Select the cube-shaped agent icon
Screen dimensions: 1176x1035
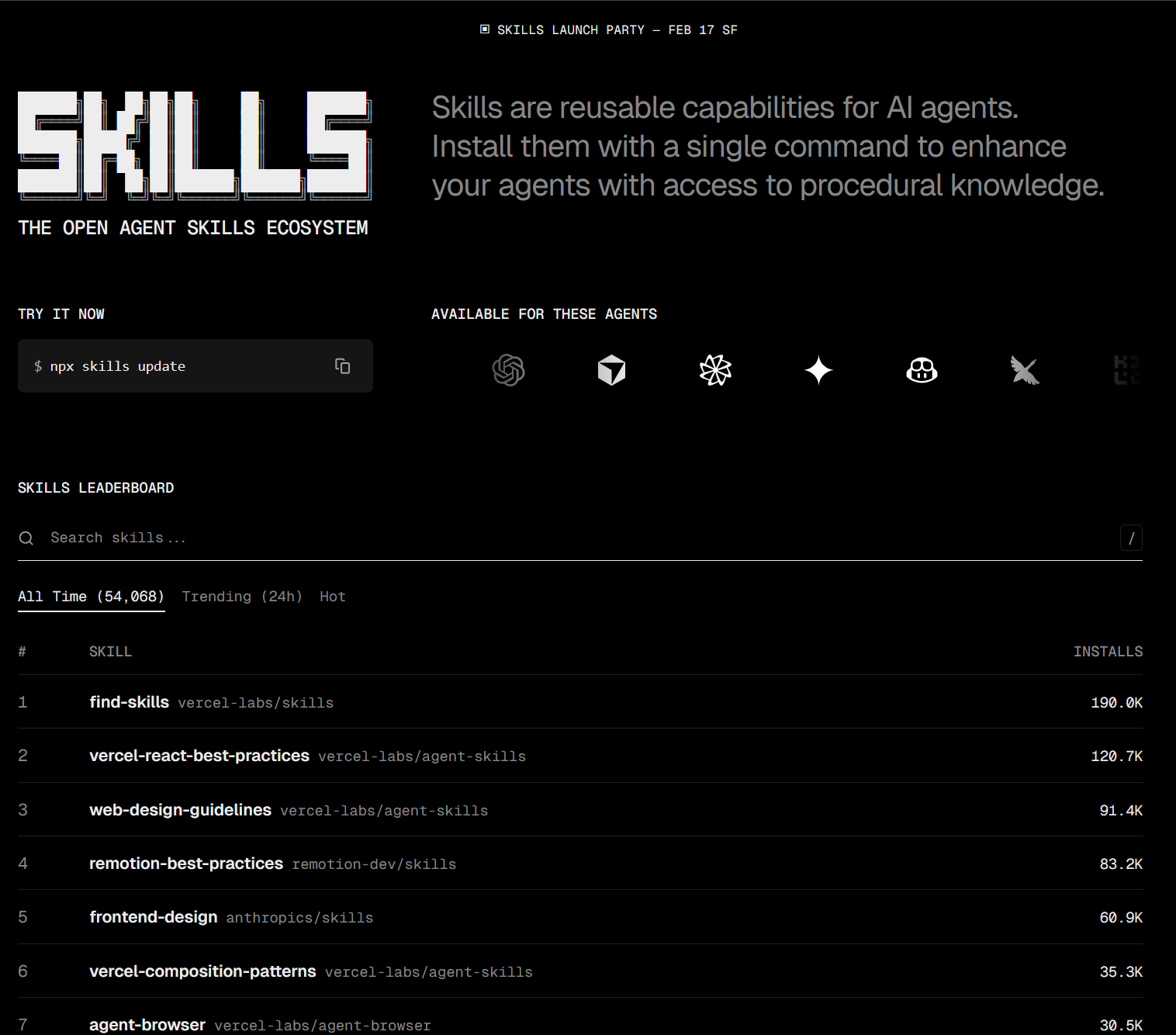pos(612,370)
